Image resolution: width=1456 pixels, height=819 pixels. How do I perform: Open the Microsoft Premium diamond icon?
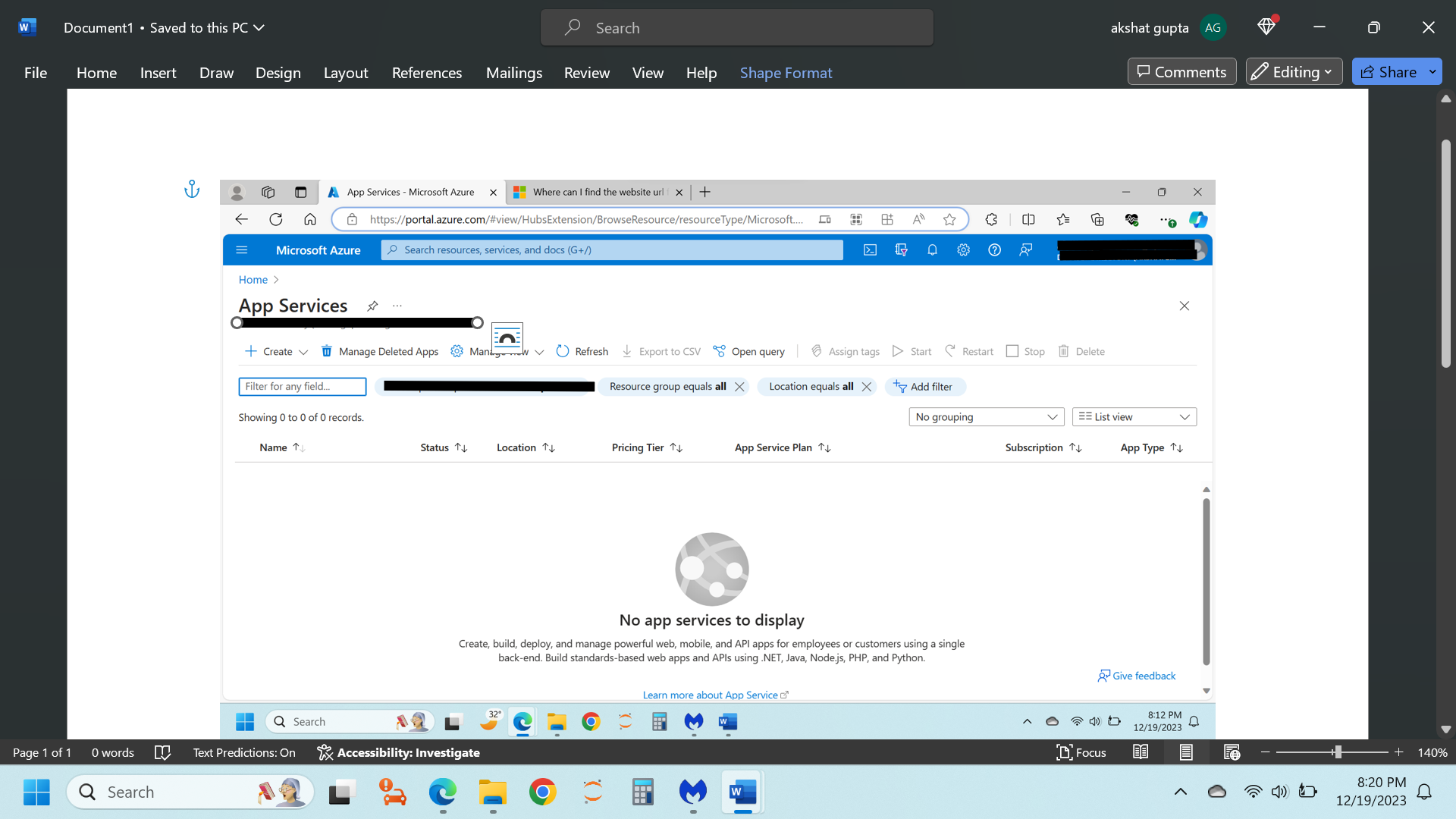pos(1266,27)
